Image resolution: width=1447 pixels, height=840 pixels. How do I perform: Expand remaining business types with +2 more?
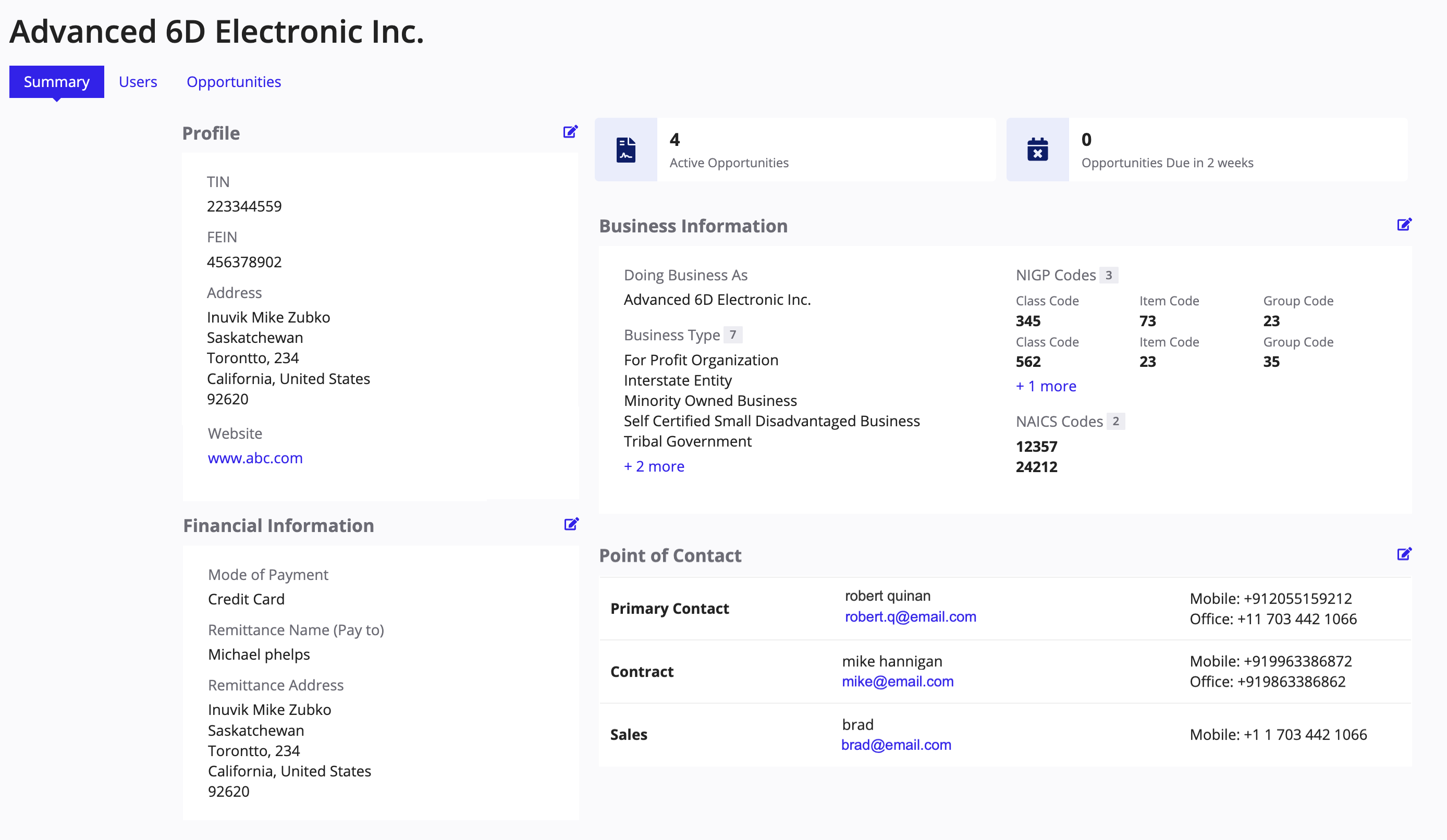[654, 466]
